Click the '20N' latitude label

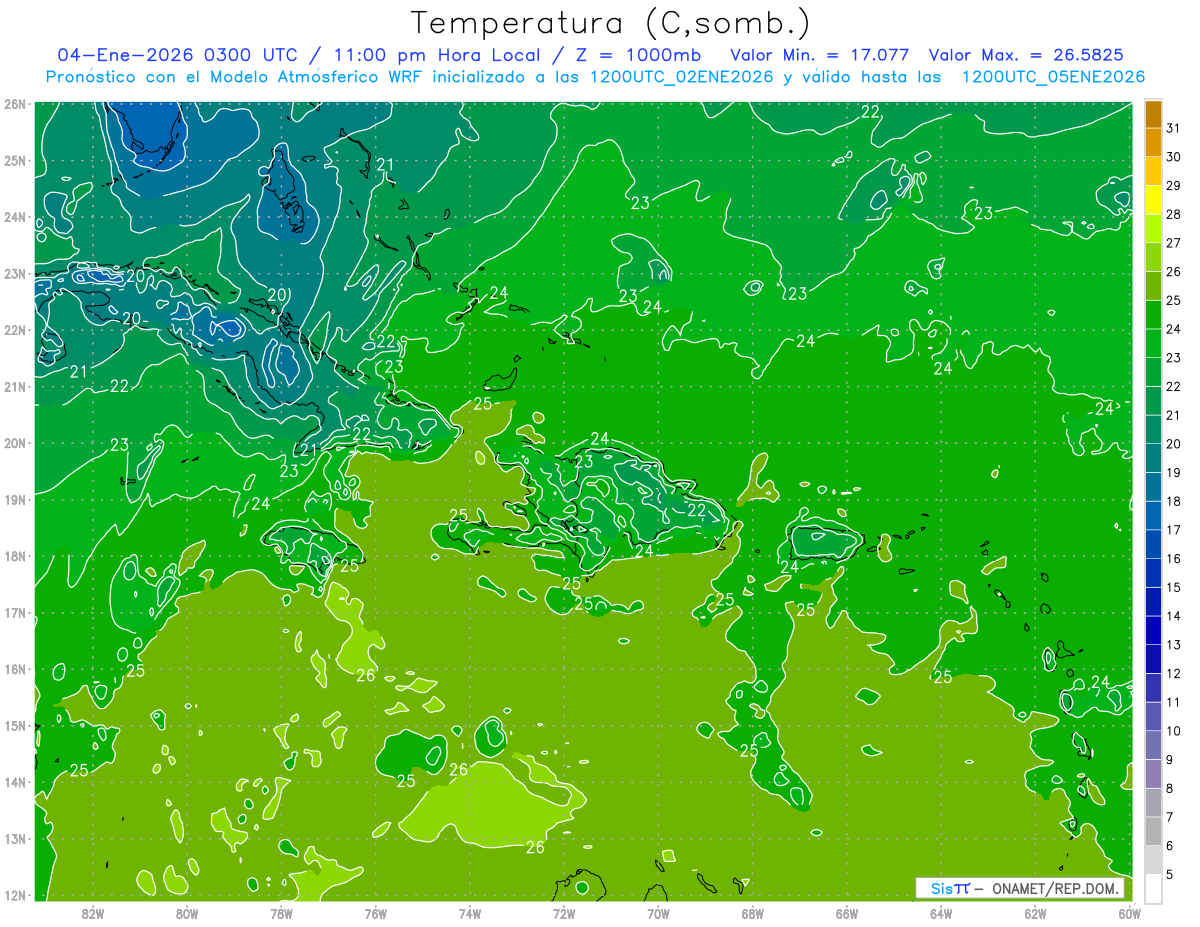[15, 443]
